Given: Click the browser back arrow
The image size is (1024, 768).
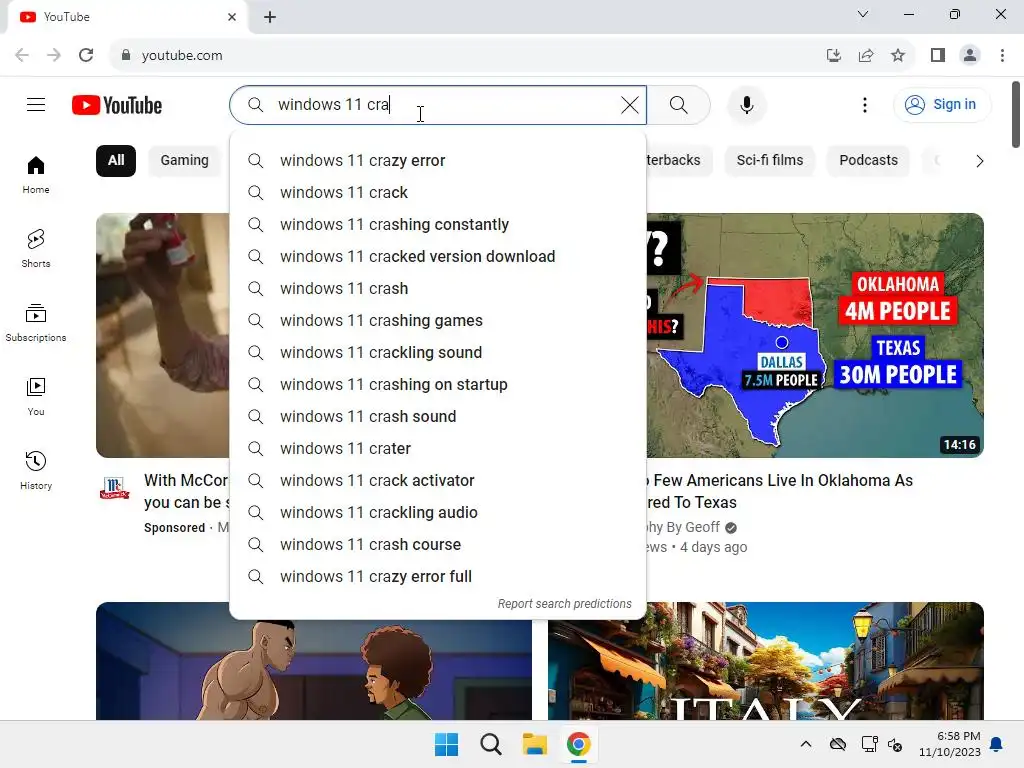Looking at the screenshot, I should tap(22, 56).
